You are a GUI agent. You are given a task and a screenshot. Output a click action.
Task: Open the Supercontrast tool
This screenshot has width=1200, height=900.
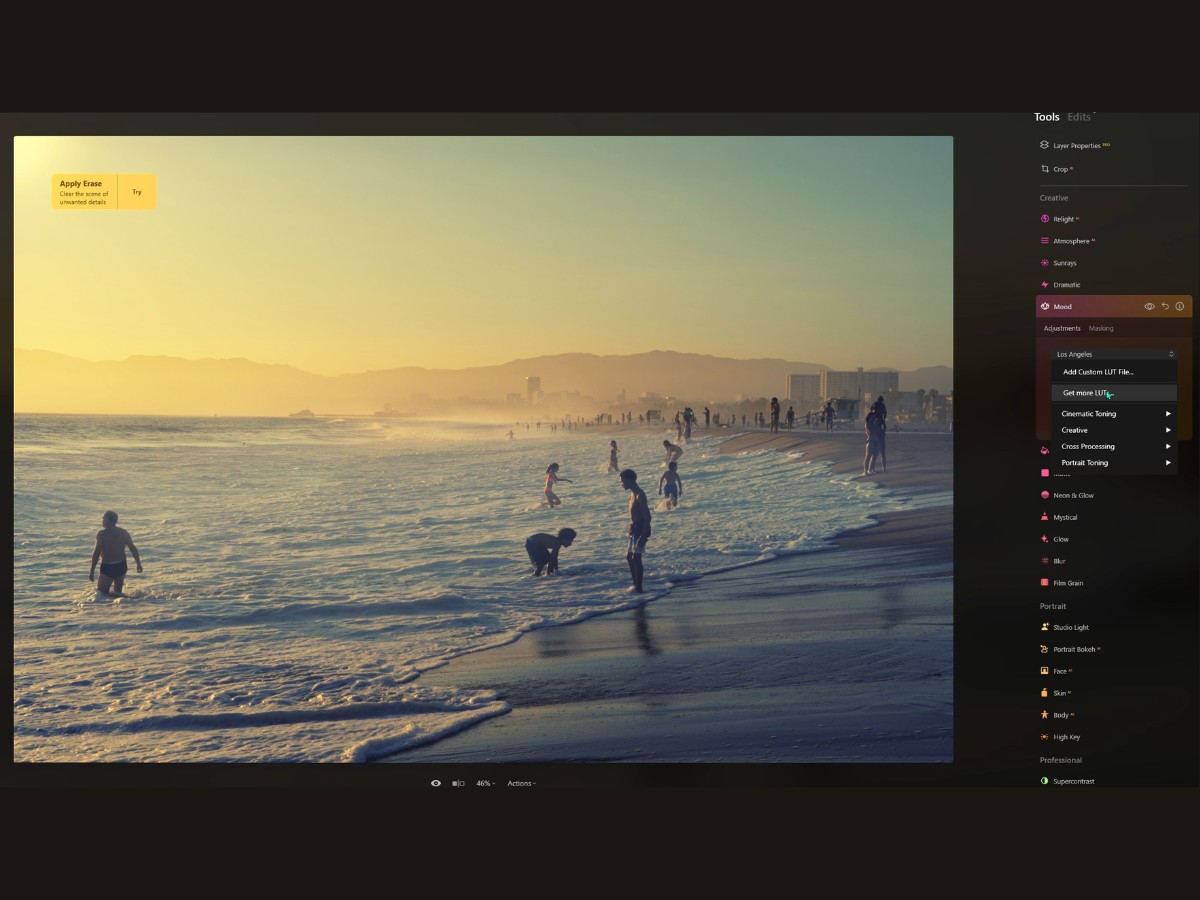pos(1067,781)
